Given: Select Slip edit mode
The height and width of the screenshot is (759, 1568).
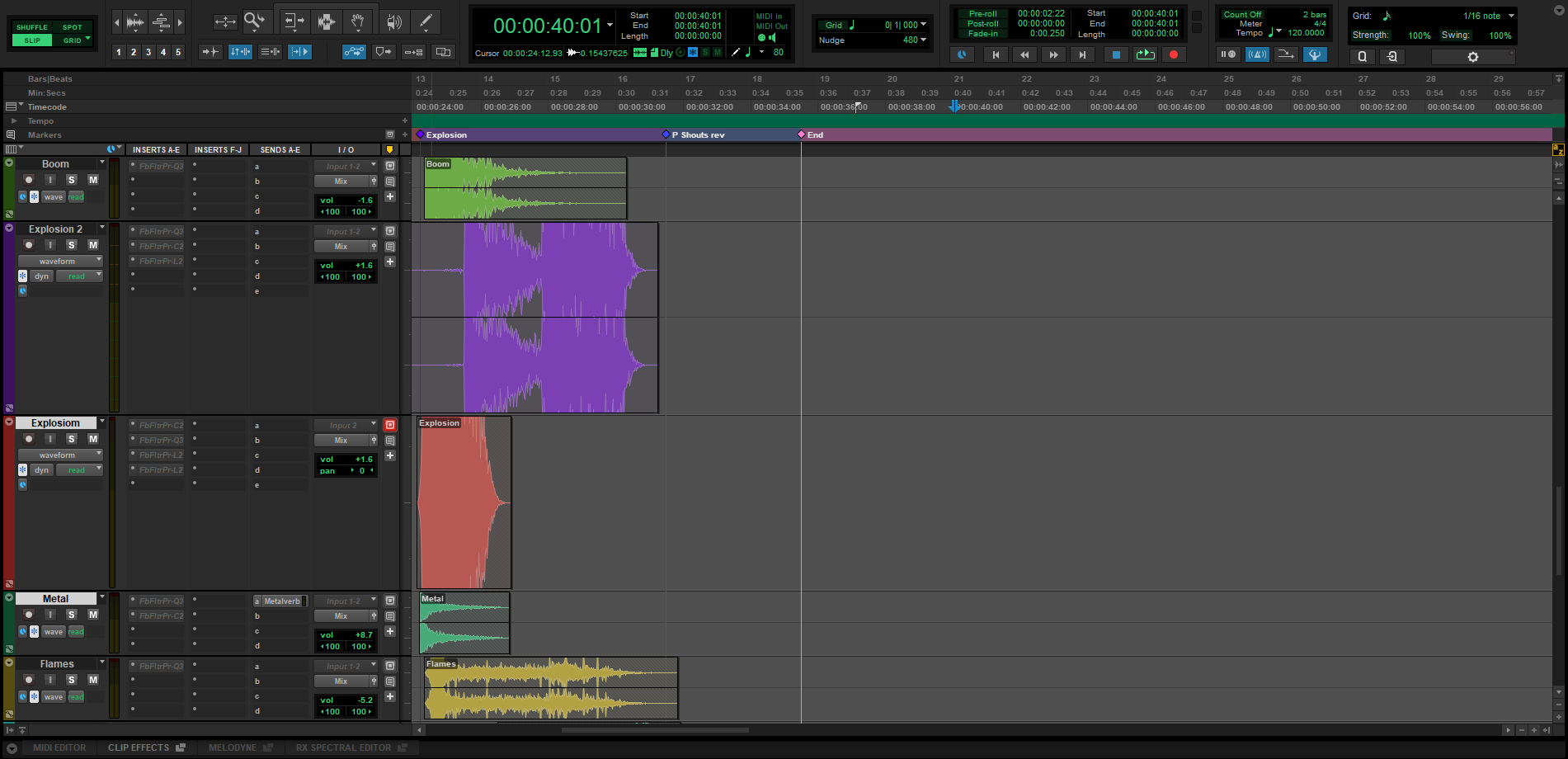Looking at the screenshot, I should (x=32, y=40).
